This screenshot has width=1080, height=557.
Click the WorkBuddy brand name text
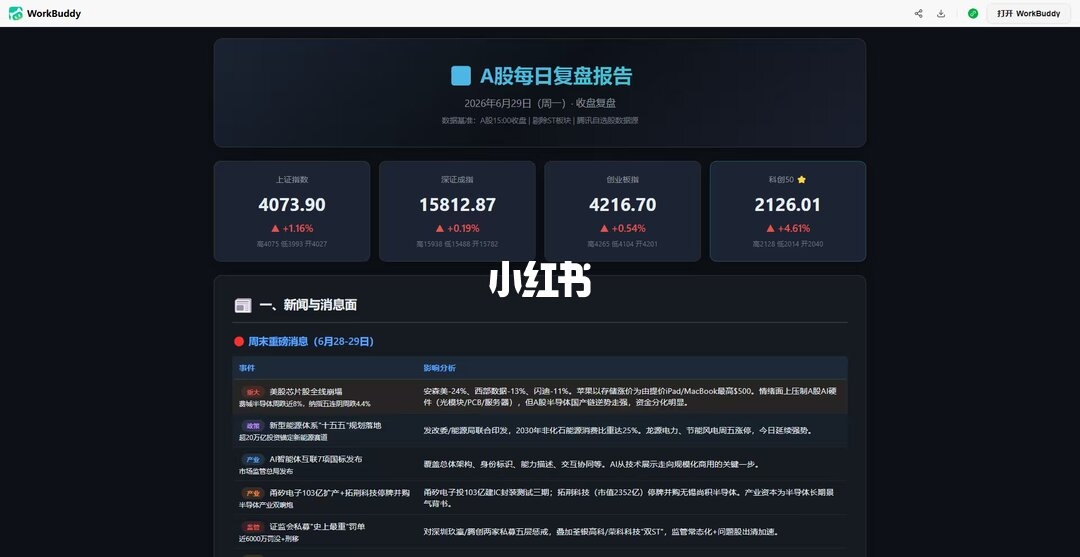click(54, 13)
